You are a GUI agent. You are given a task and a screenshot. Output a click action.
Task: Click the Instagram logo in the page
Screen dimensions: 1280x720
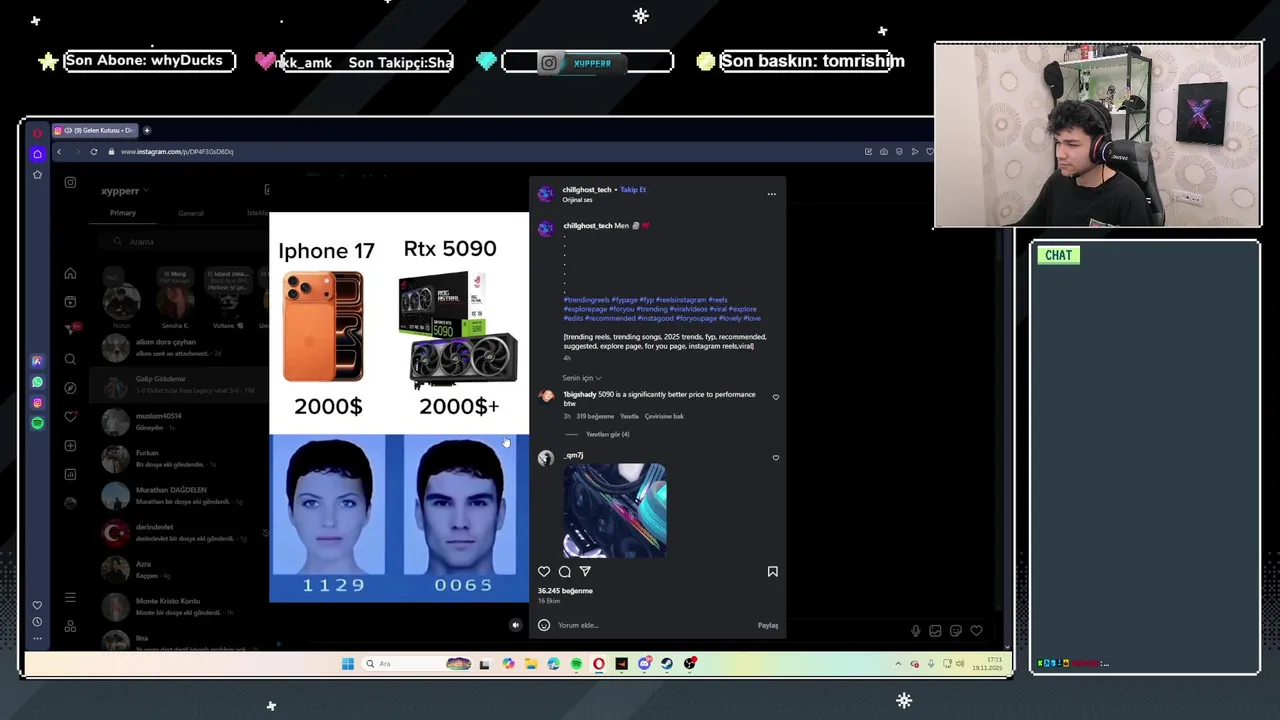pos(70,183)
